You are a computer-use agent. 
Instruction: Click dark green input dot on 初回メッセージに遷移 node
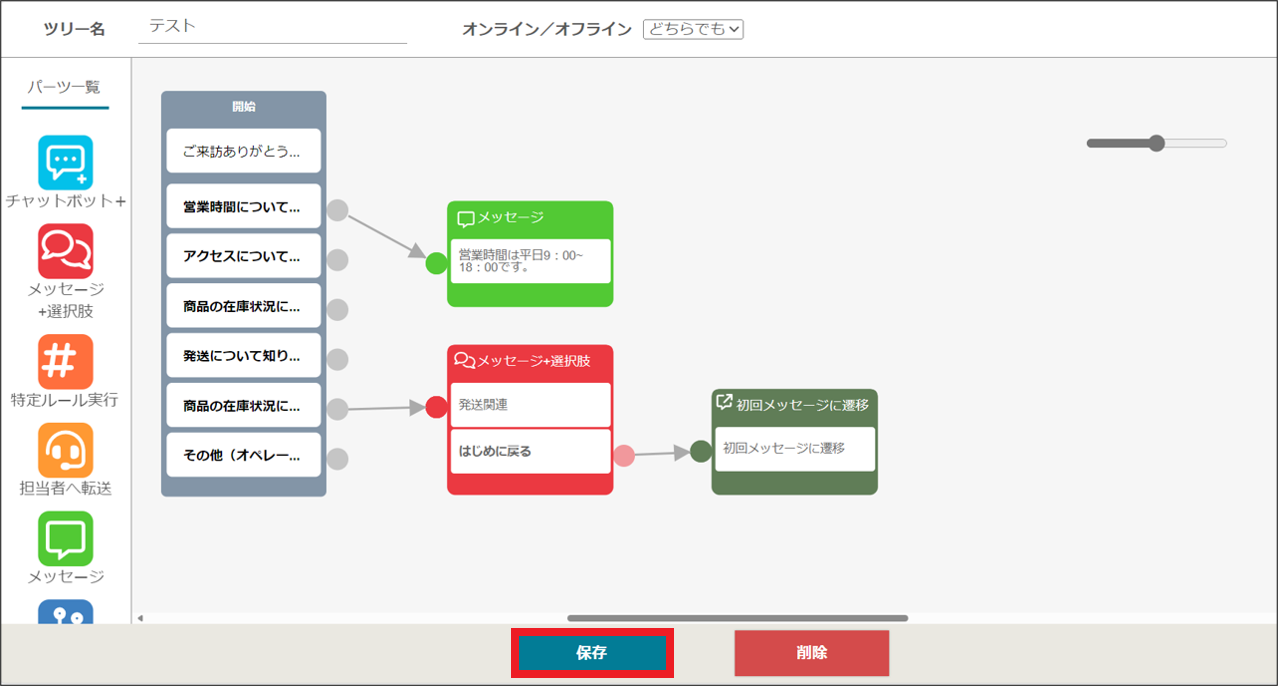(x=701, y=451)
